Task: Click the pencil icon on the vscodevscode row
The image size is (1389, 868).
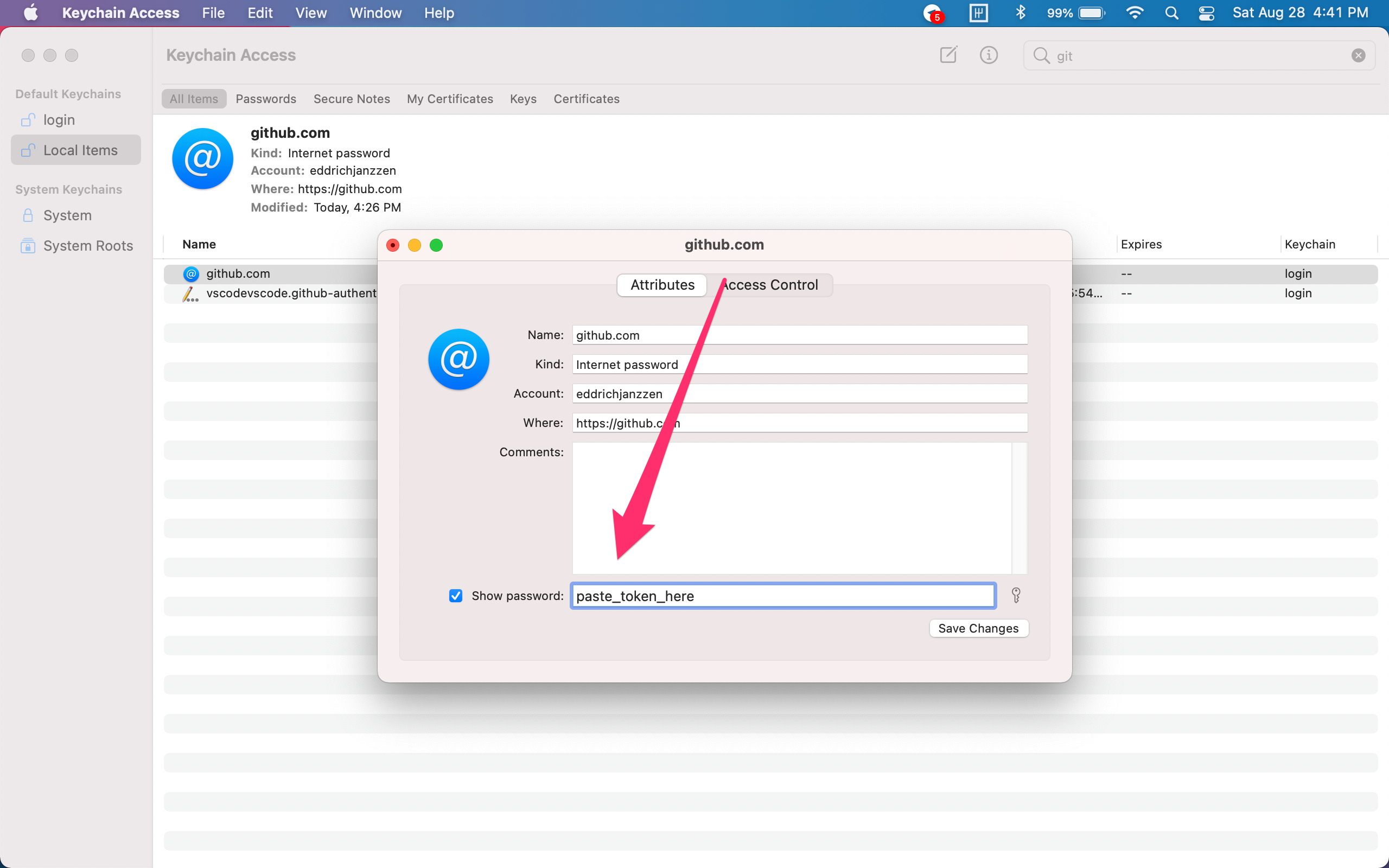Action: click(x=190, y=294)
